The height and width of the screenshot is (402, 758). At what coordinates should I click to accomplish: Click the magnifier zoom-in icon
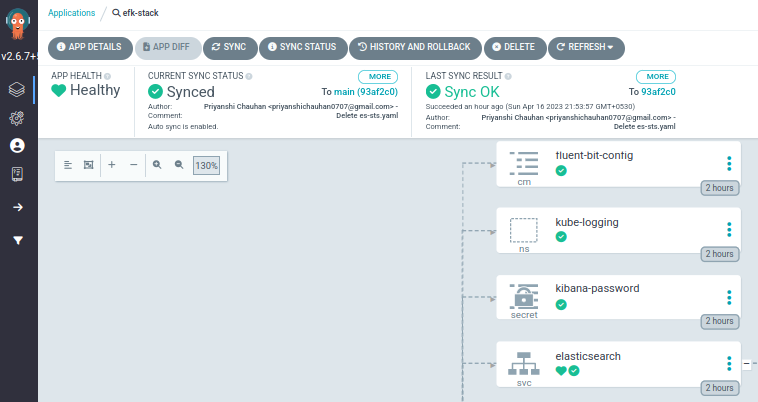click(x=157, y=165)
